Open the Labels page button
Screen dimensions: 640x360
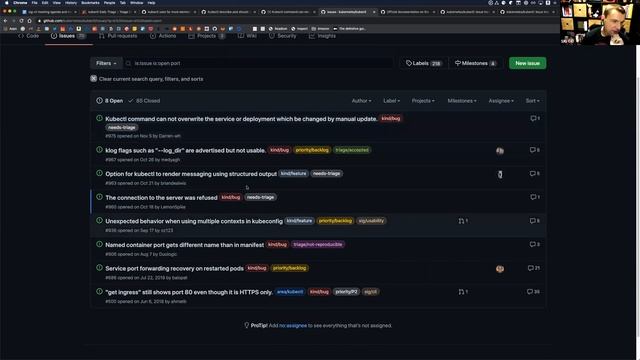(x=423, y=63)
